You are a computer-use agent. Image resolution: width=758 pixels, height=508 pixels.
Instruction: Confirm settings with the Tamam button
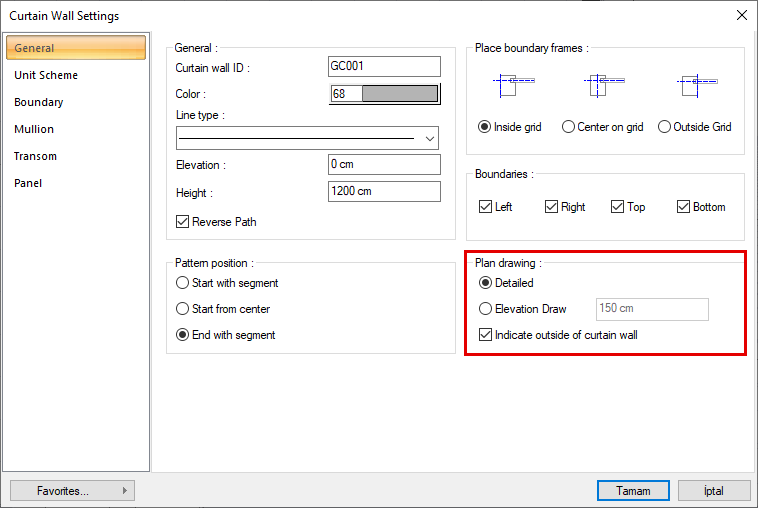click(x=633, y=491)
